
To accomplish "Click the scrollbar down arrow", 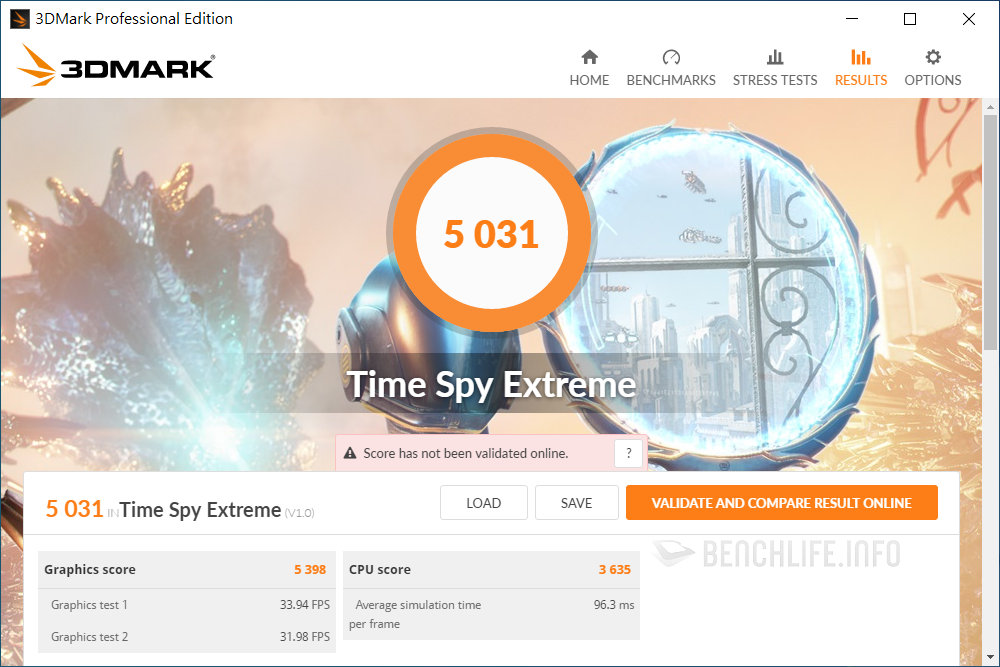I will [x=990, y=657].
